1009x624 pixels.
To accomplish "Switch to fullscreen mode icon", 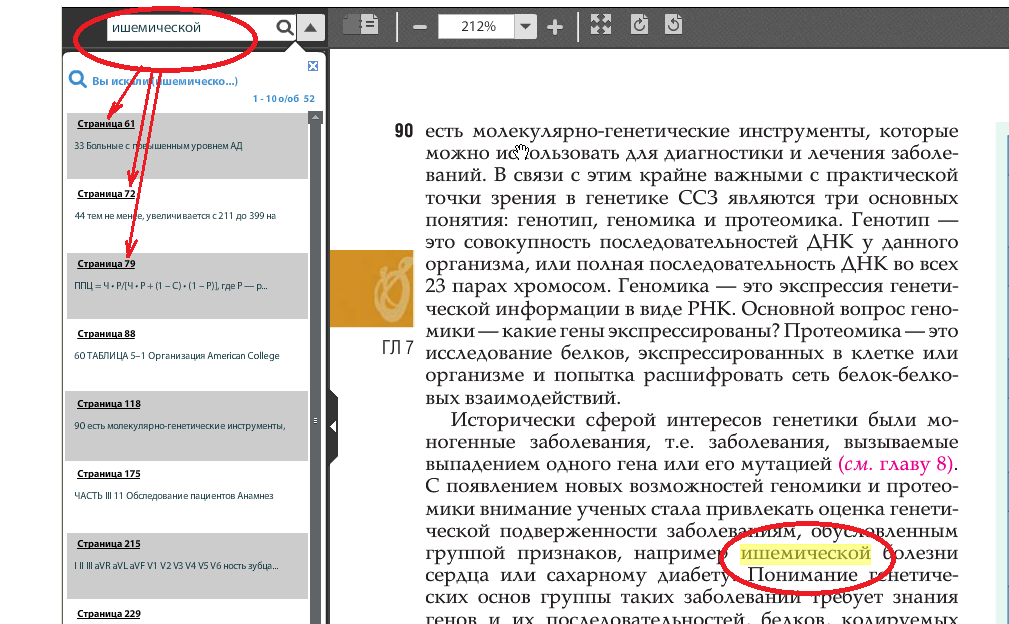I will [600, 24].
